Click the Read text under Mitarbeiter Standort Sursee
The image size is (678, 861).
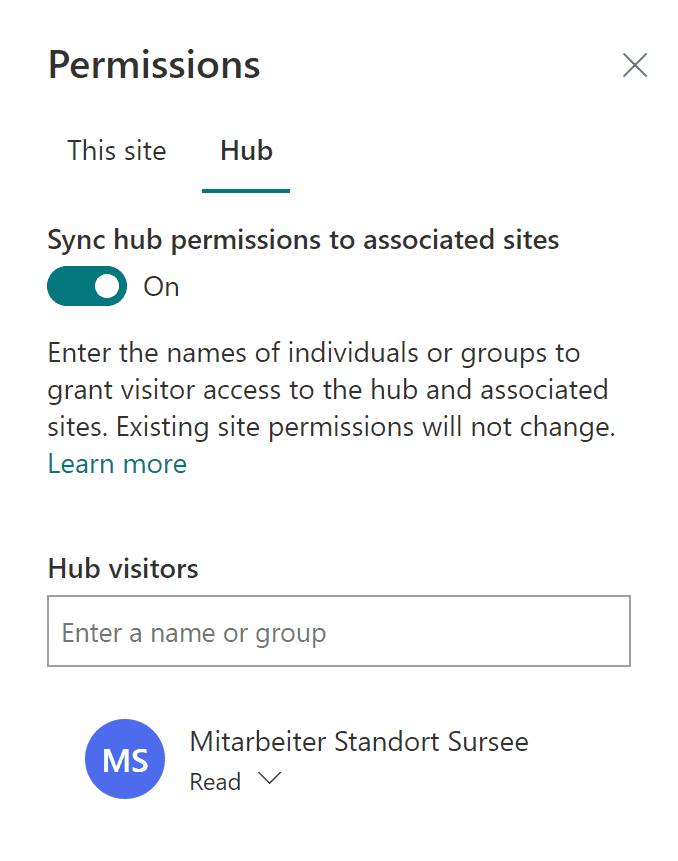click(215, 782)
